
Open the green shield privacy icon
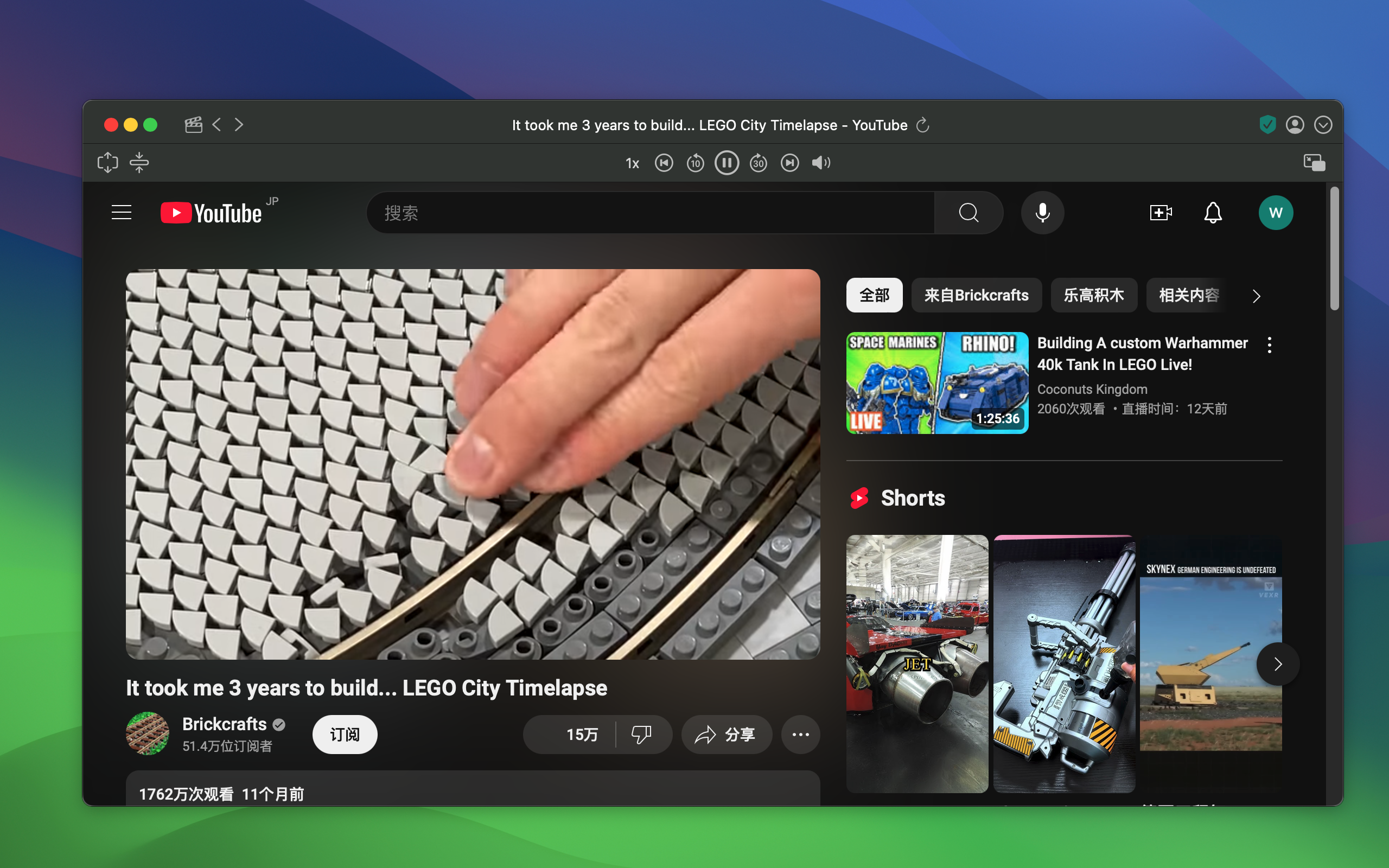[x=1267, y=125]
